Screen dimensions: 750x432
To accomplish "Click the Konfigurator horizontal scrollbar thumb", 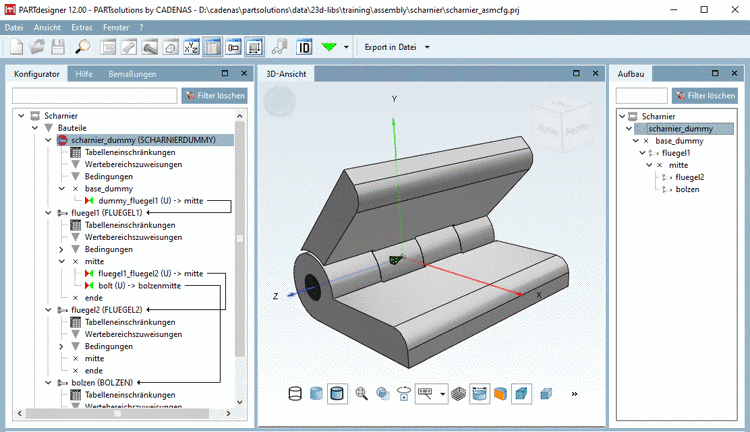I will tap(117, 413).
